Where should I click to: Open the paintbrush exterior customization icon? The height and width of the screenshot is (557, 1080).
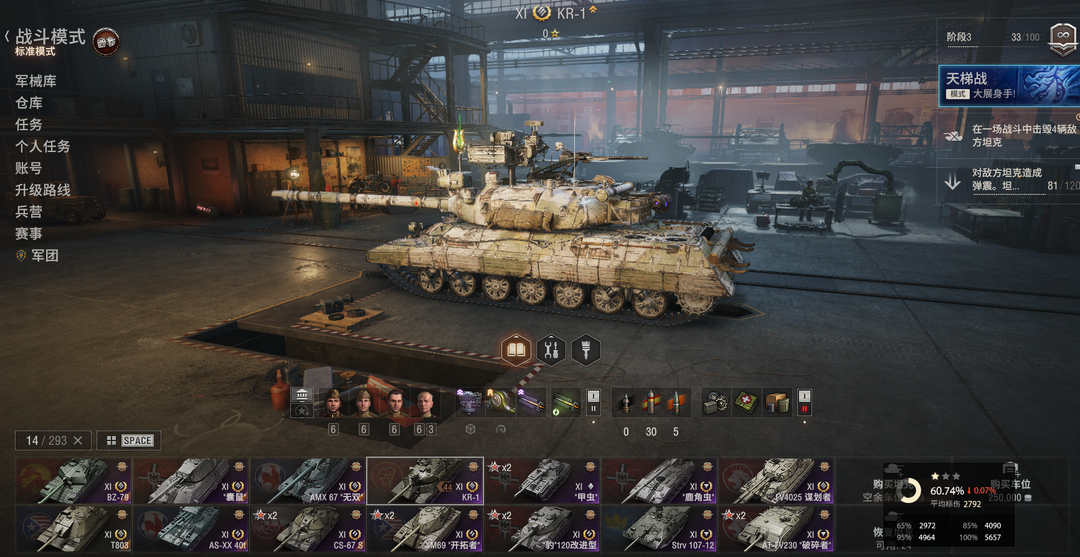click(585, 350)
